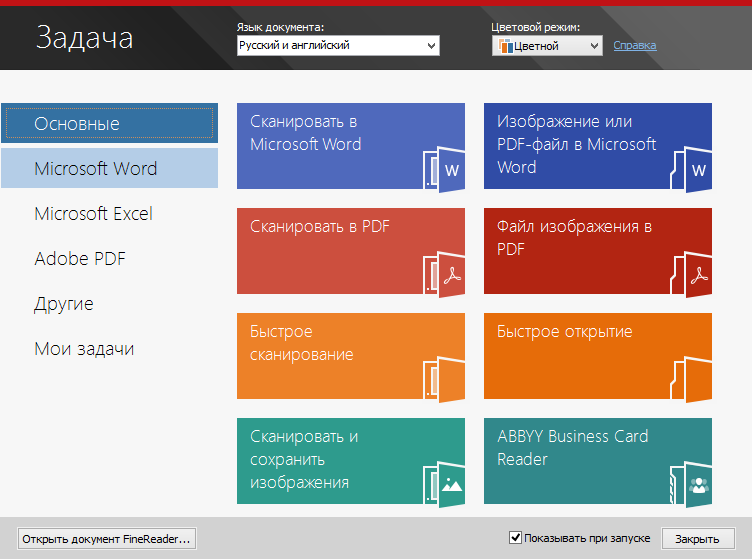The image size is (752, 559).
Task: Open the Язык документа dropdown
Action: point(338,46)
